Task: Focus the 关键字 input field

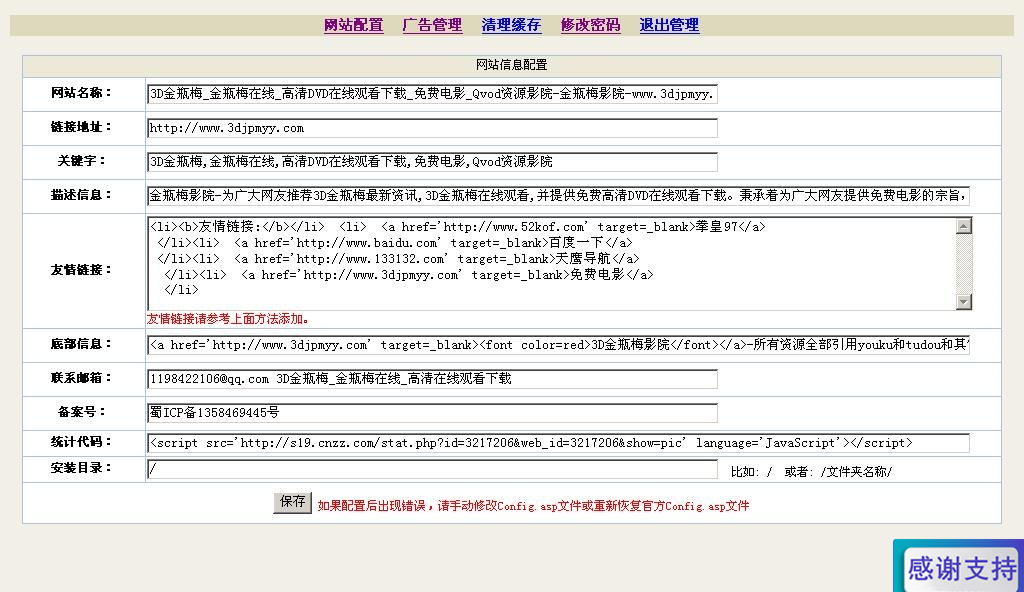Action: 432,161
